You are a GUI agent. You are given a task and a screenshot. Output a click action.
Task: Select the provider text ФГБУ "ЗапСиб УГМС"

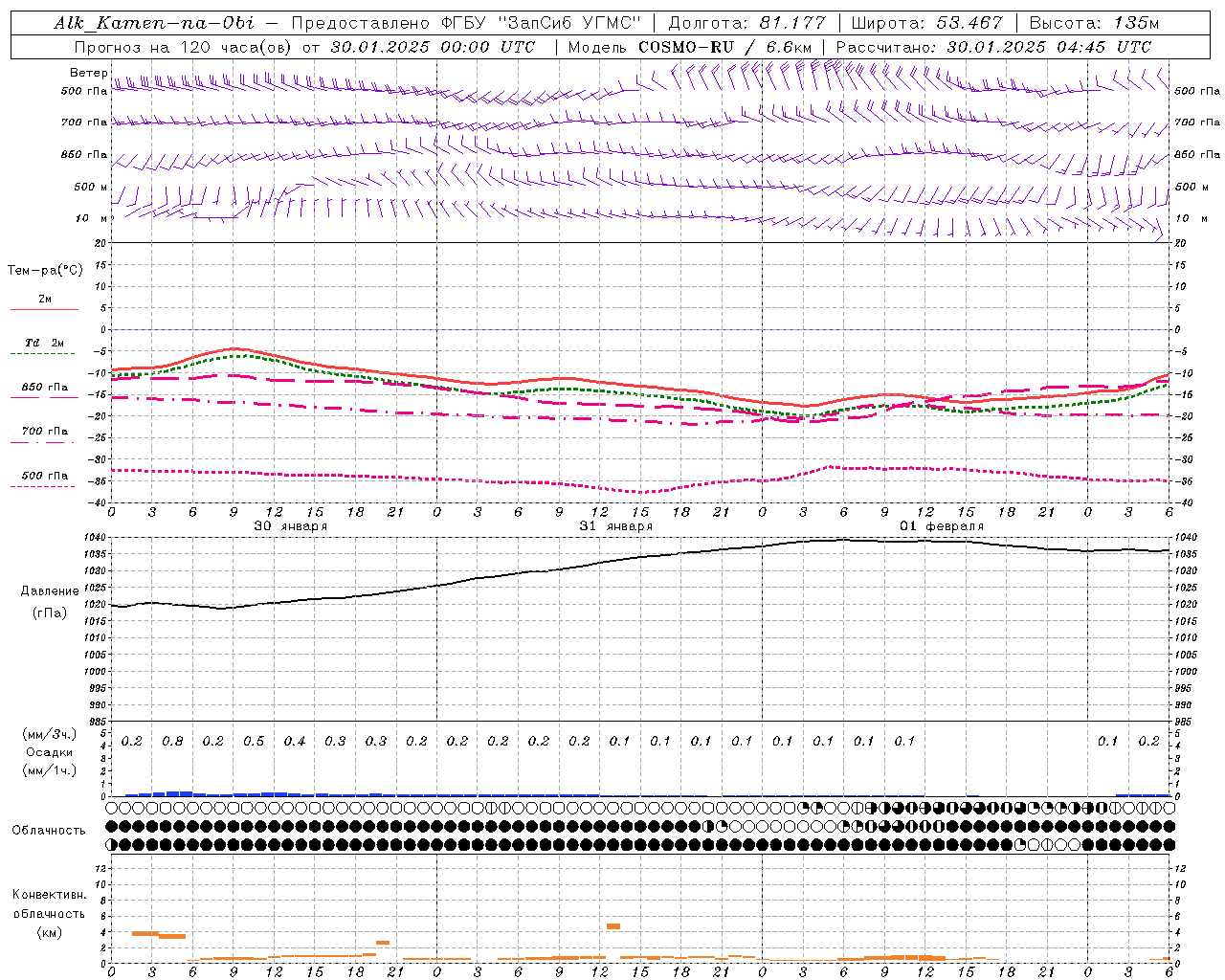coord(542,23)
